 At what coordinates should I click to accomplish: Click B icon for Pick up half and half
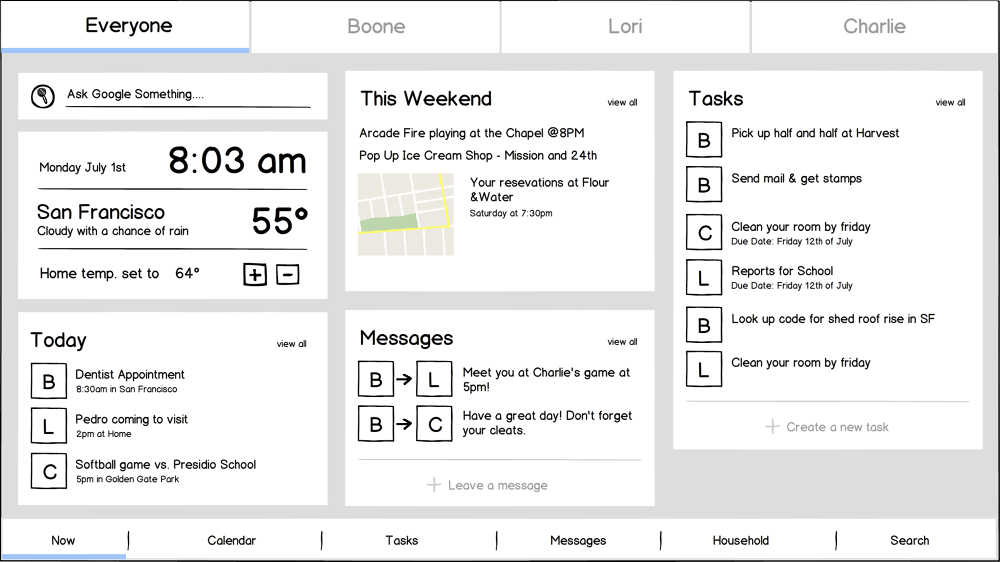pos(703,140)
